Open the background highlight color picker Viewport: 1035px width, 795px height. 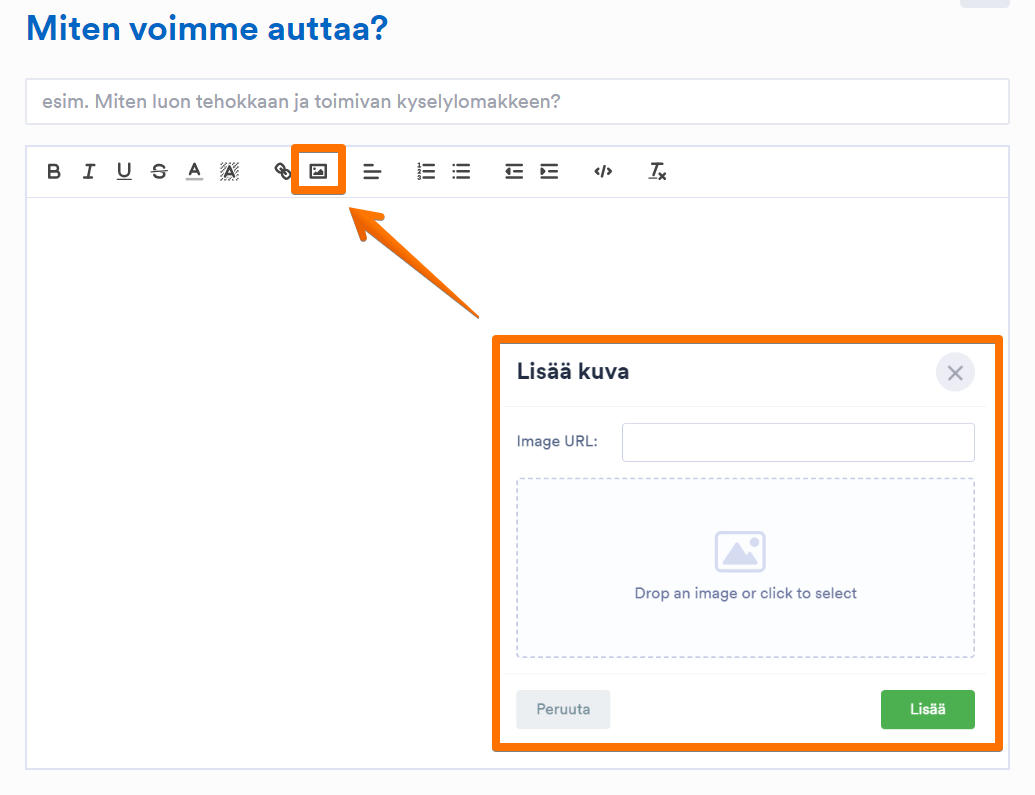pos(230,172)
